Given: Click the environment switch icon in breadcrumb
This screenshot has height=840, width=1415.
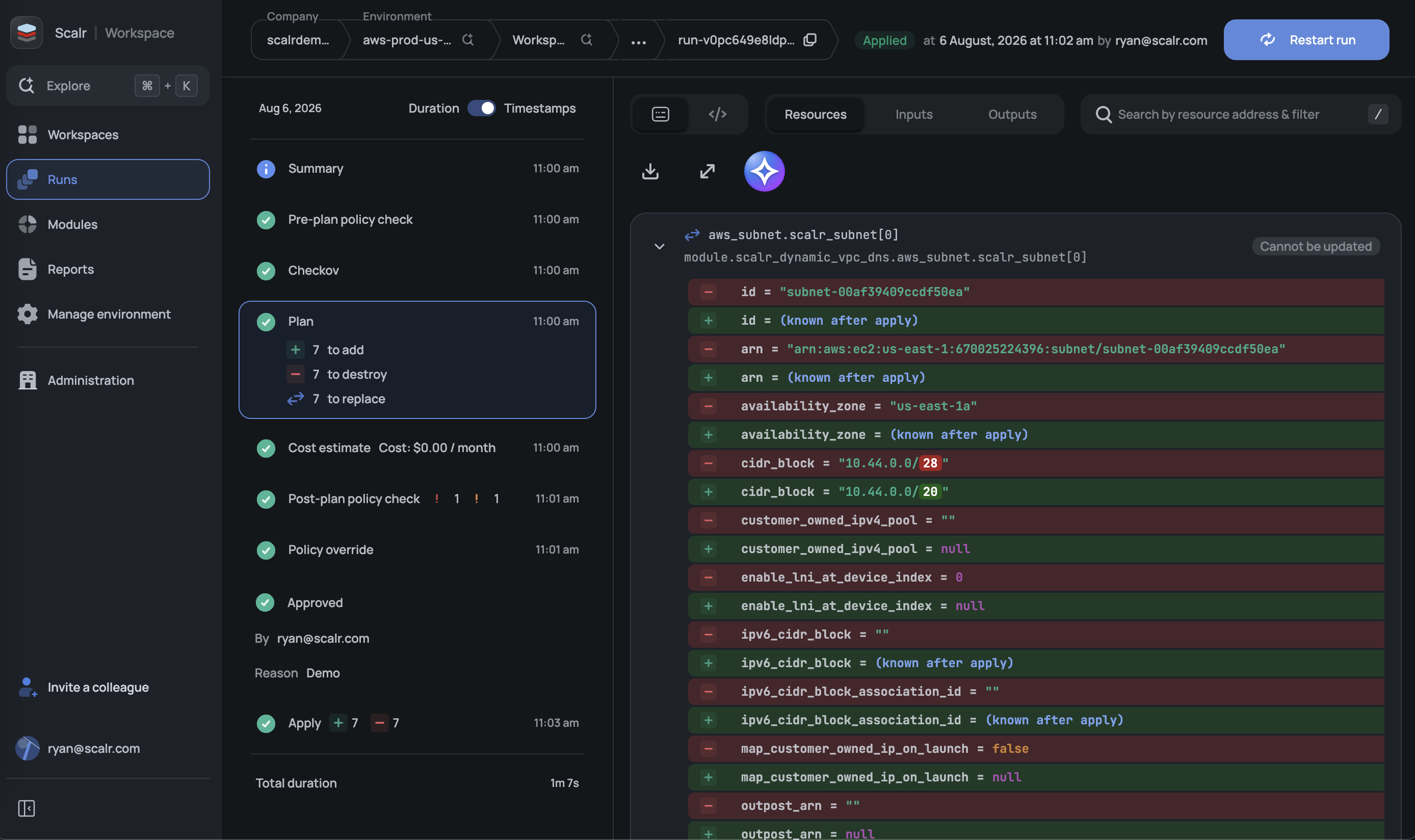Looking at the screenshot, I should point(467,40).
